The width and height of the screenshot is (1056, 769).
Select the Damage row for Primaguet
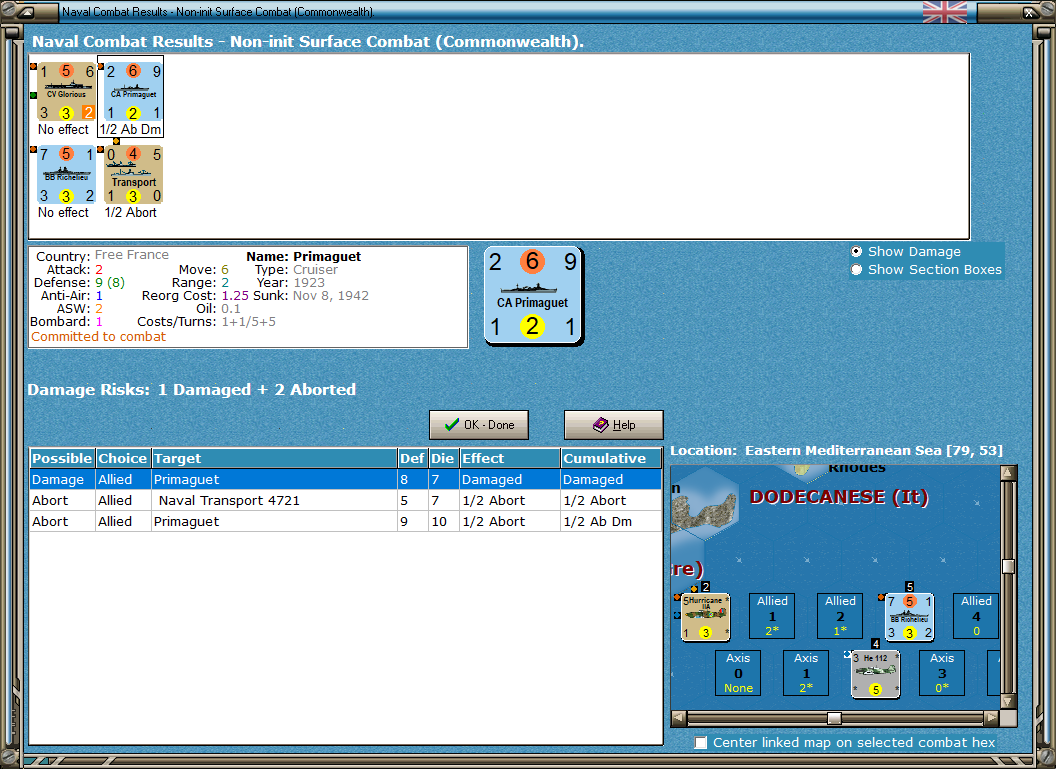[x=345, y=479]
